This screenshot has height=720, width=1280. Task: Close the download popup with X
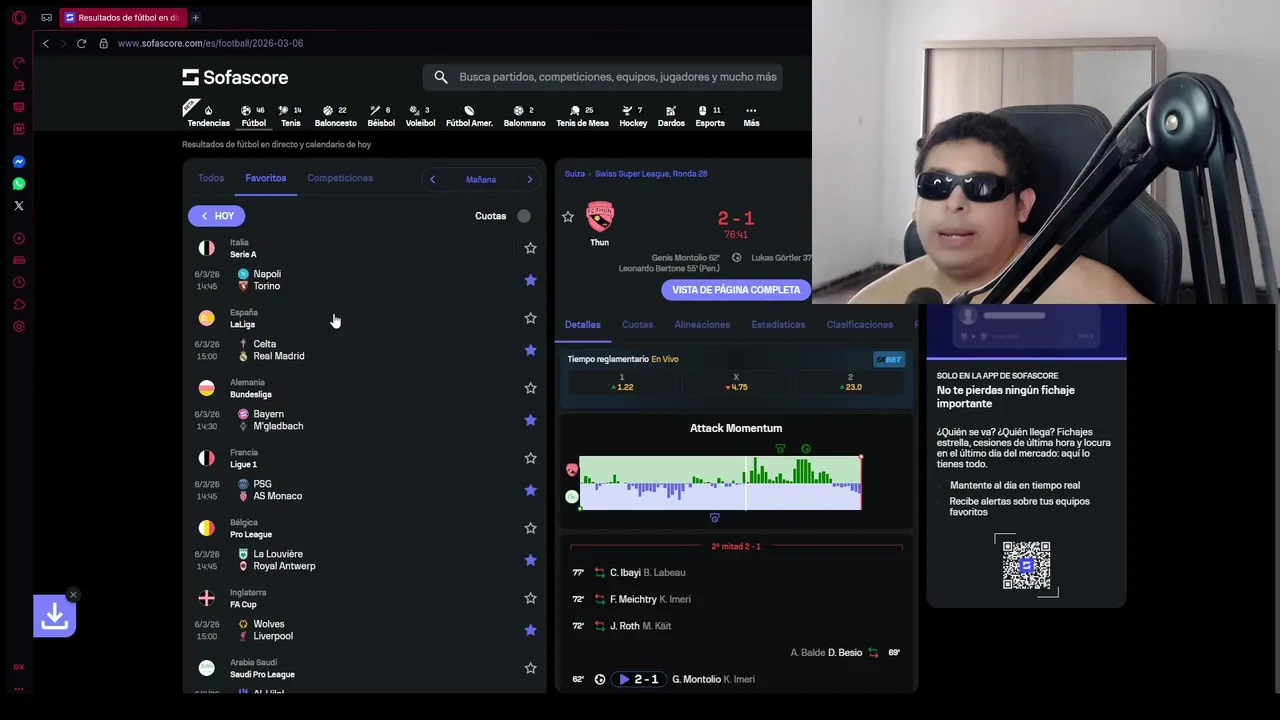73,595
